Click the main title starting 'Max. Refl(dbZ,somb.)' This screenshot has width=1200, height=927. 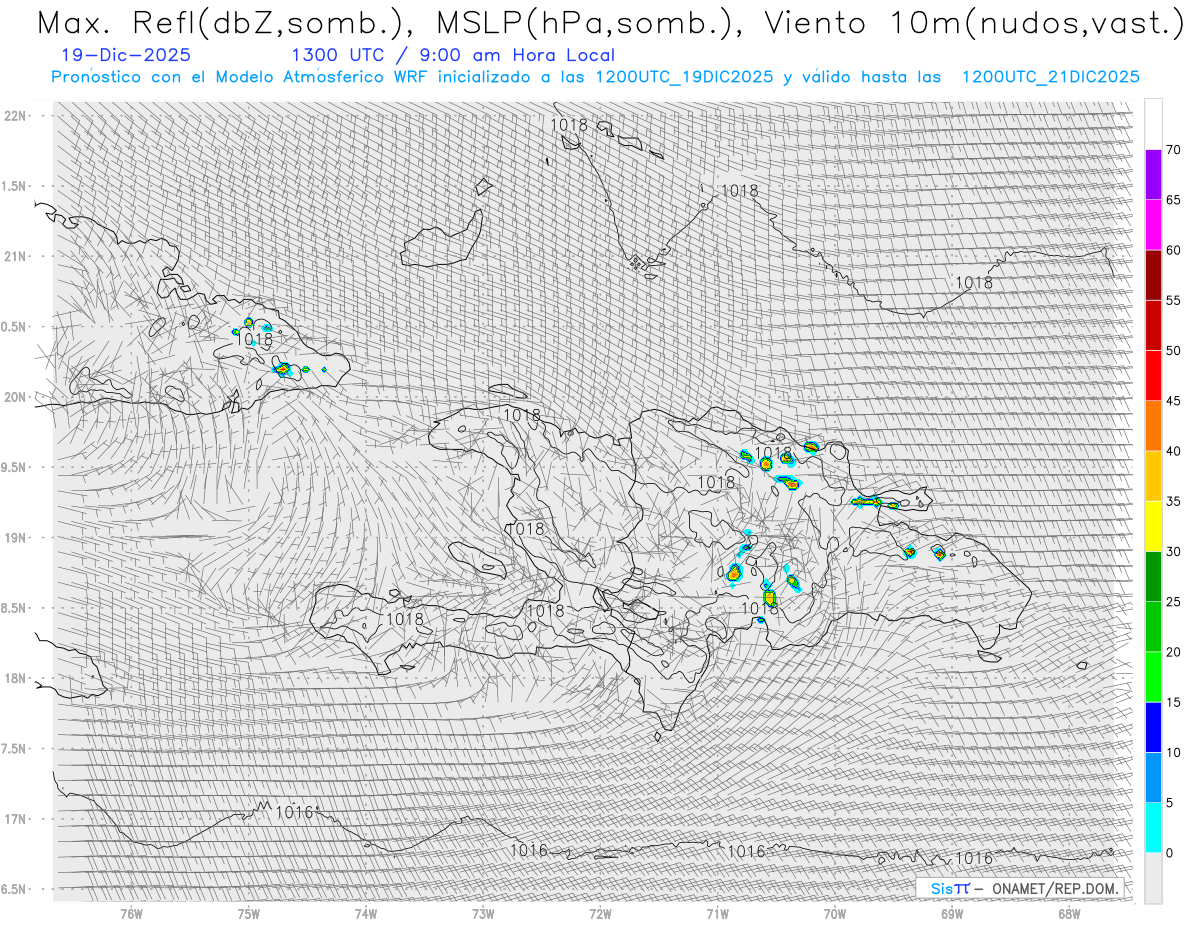click(609, 24)
